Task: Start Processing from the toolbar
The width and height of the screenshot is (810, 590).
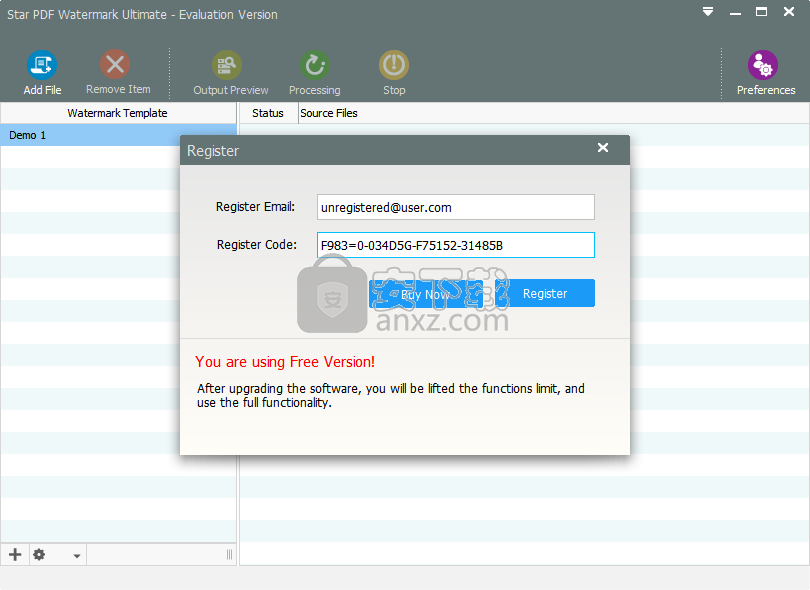Action: [x=315, y=65]
